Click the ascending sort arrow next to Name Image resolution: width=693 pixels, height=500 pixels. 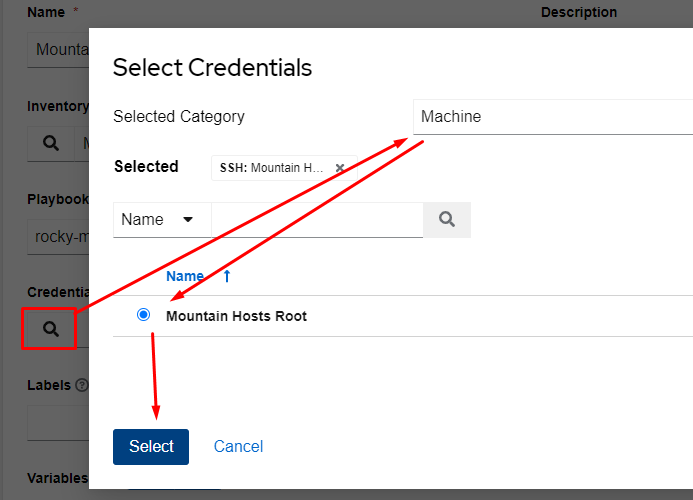pyautogui.click(x=227, y=276)
